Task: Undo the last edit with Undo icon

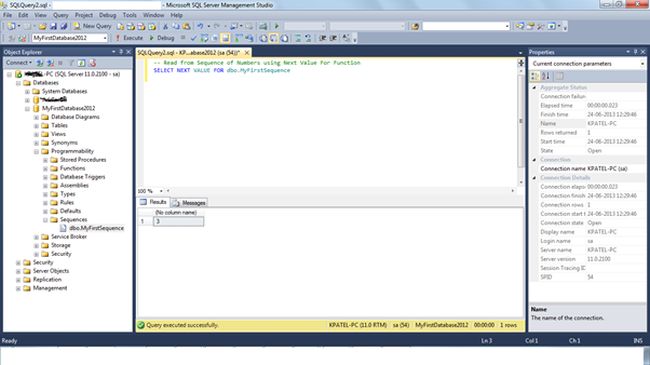Action: click(x=200, y=26)
